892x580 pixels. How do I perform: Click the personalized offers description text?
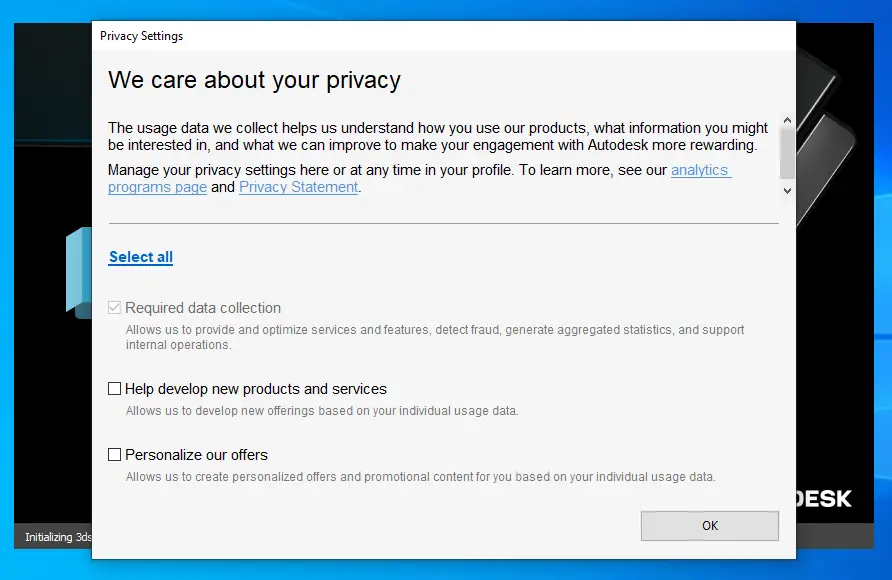point(420,477)
